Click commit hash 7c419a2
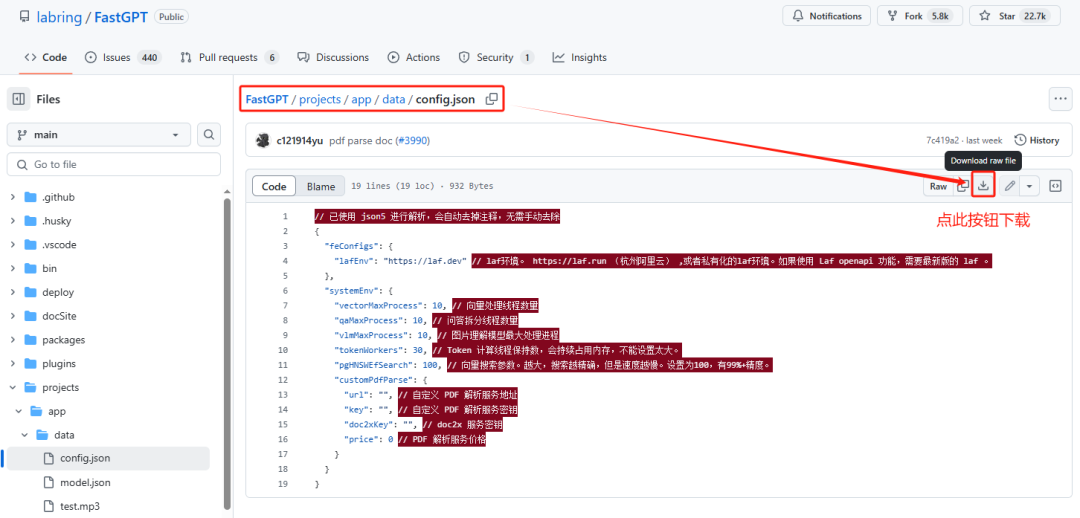The height and width of the screenshot is (518, 1080). coord(943,141)
